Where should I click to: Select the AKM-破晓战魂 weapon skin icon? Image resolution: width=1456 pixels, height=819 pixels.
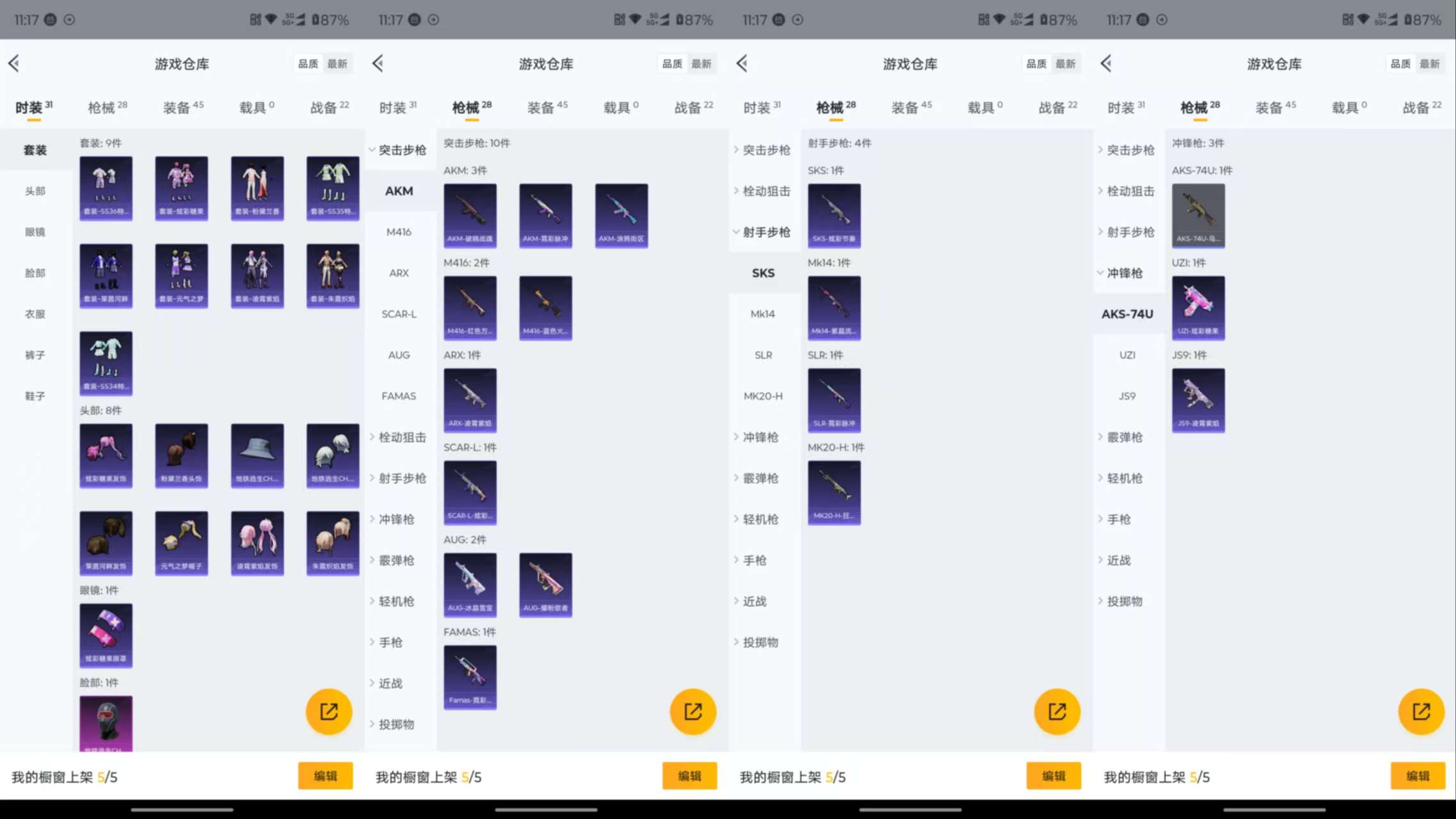click(x=470, y=216)
